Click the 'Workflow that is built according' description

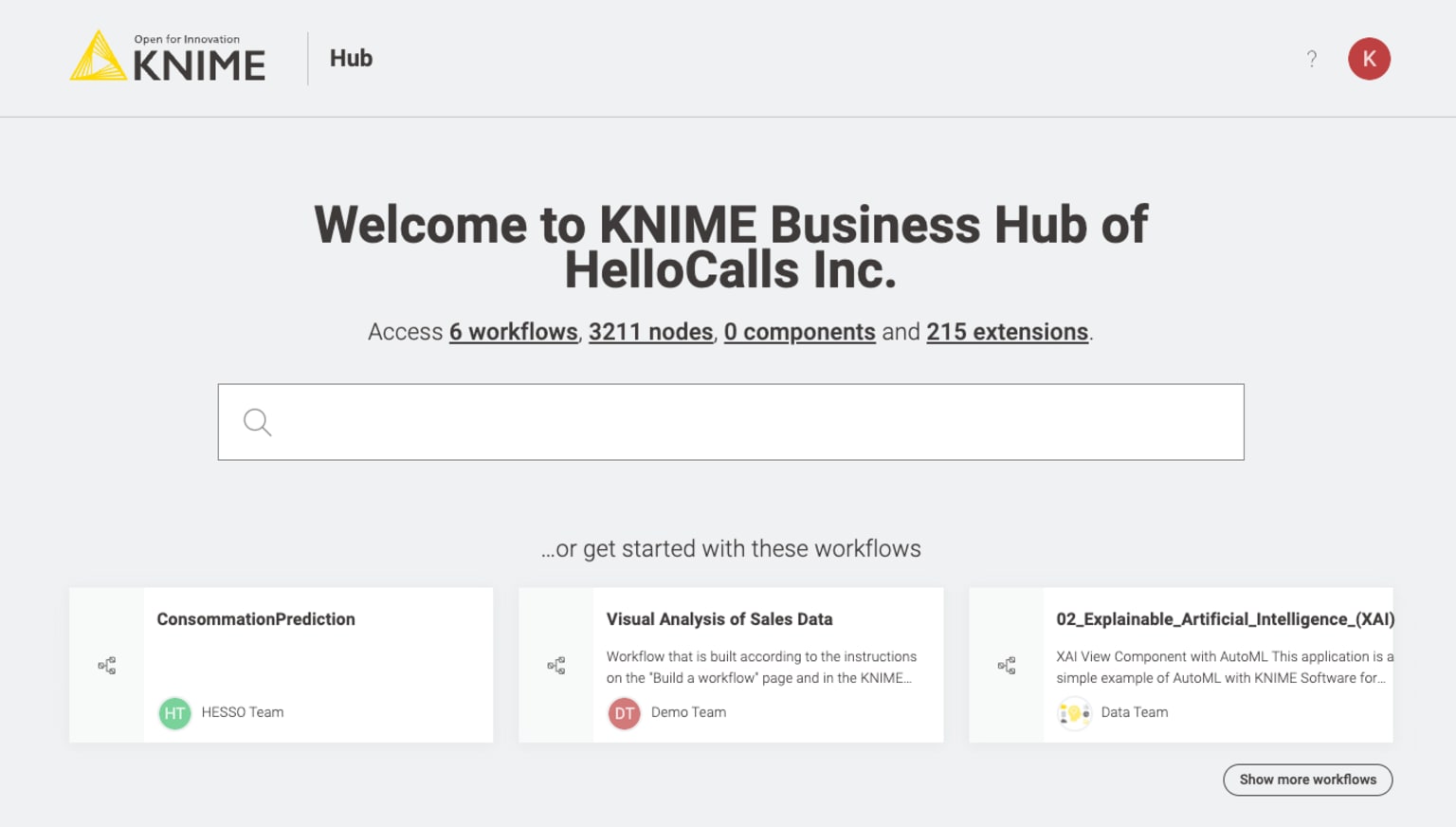761,667
